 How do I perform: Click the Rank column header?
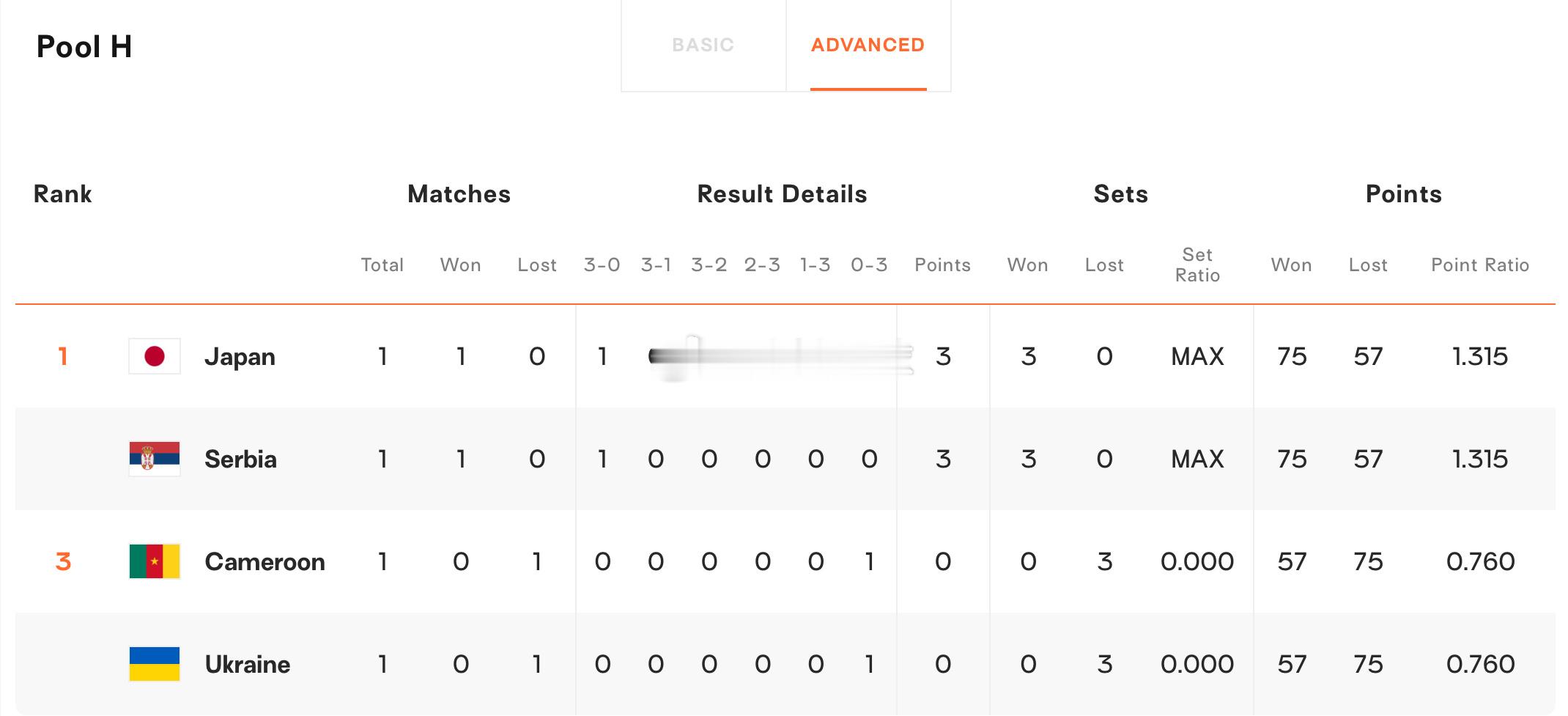point(63,194)
